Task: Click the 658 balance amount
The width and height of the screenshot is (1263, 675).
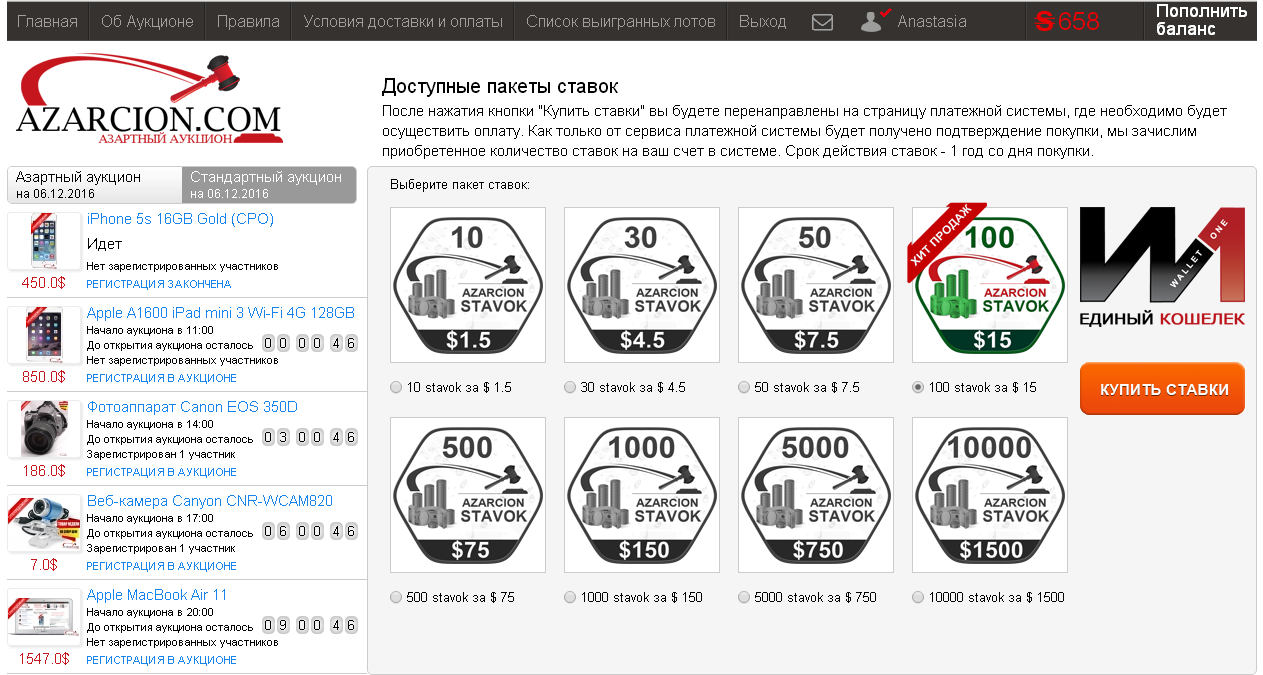Action: click(1079, 21)
